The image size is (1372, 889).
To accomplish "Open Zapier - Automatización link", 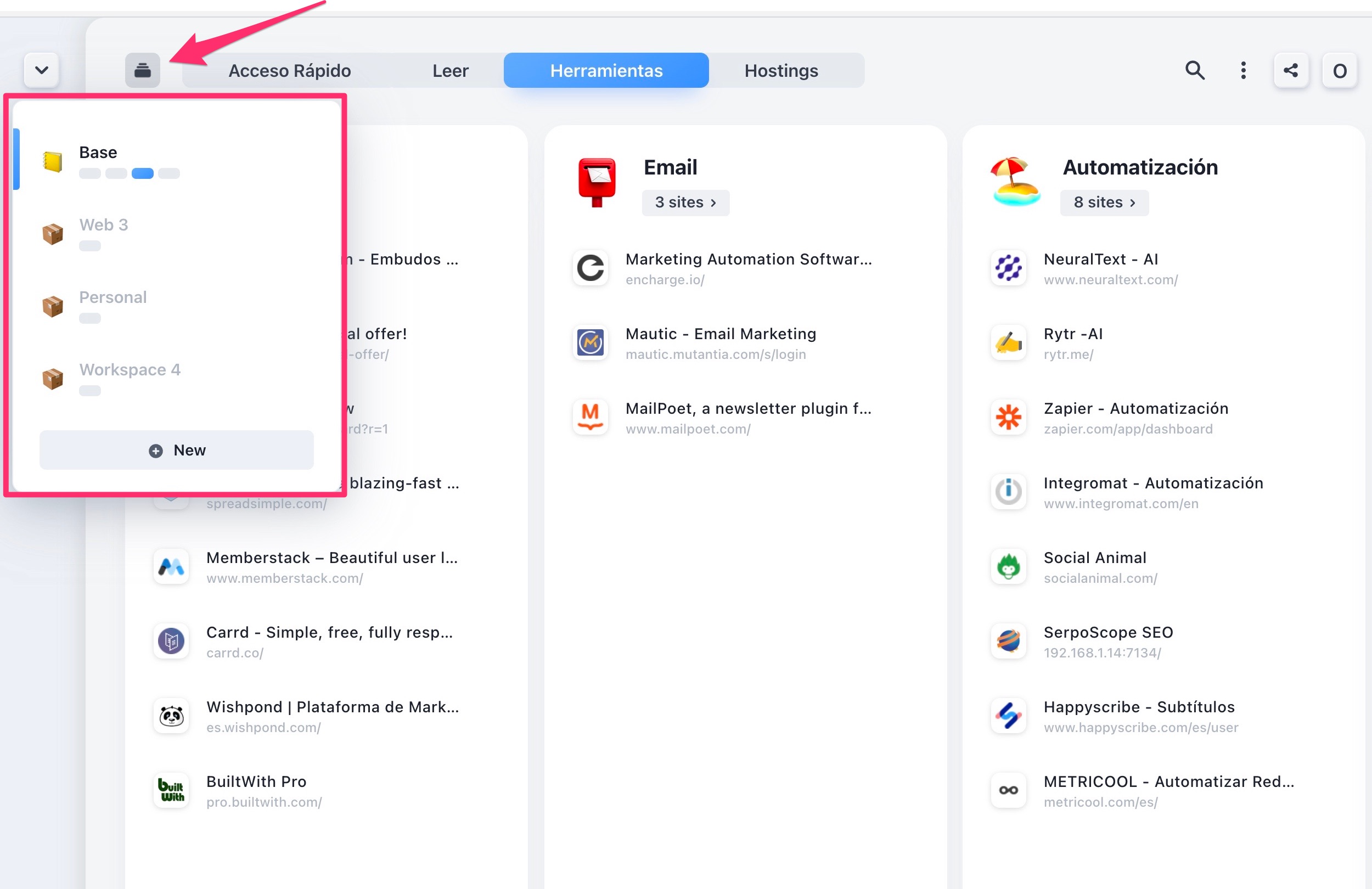I will [1135, 408].
